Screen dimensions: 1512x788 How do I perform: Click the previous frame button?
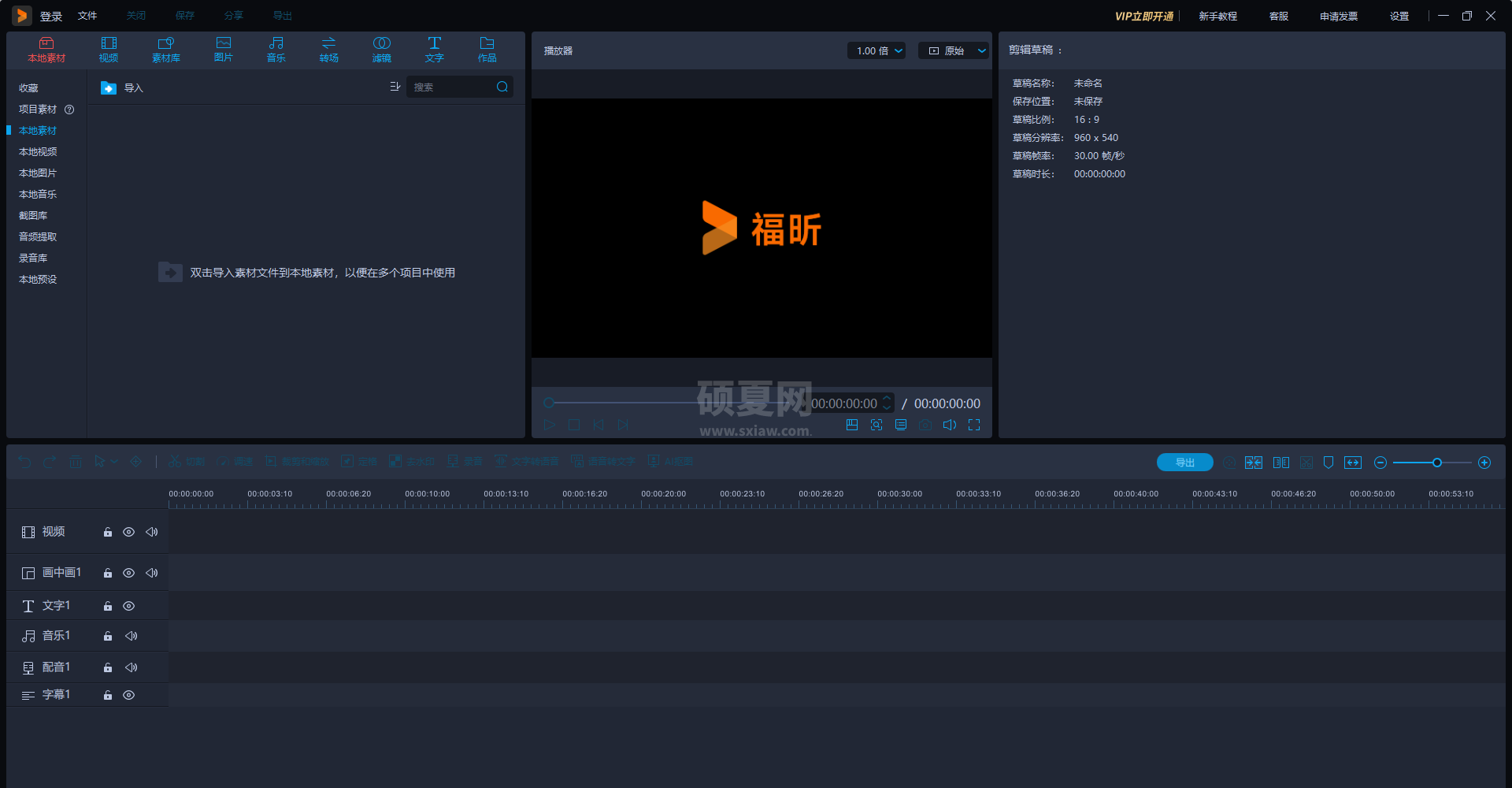point(598,425)
